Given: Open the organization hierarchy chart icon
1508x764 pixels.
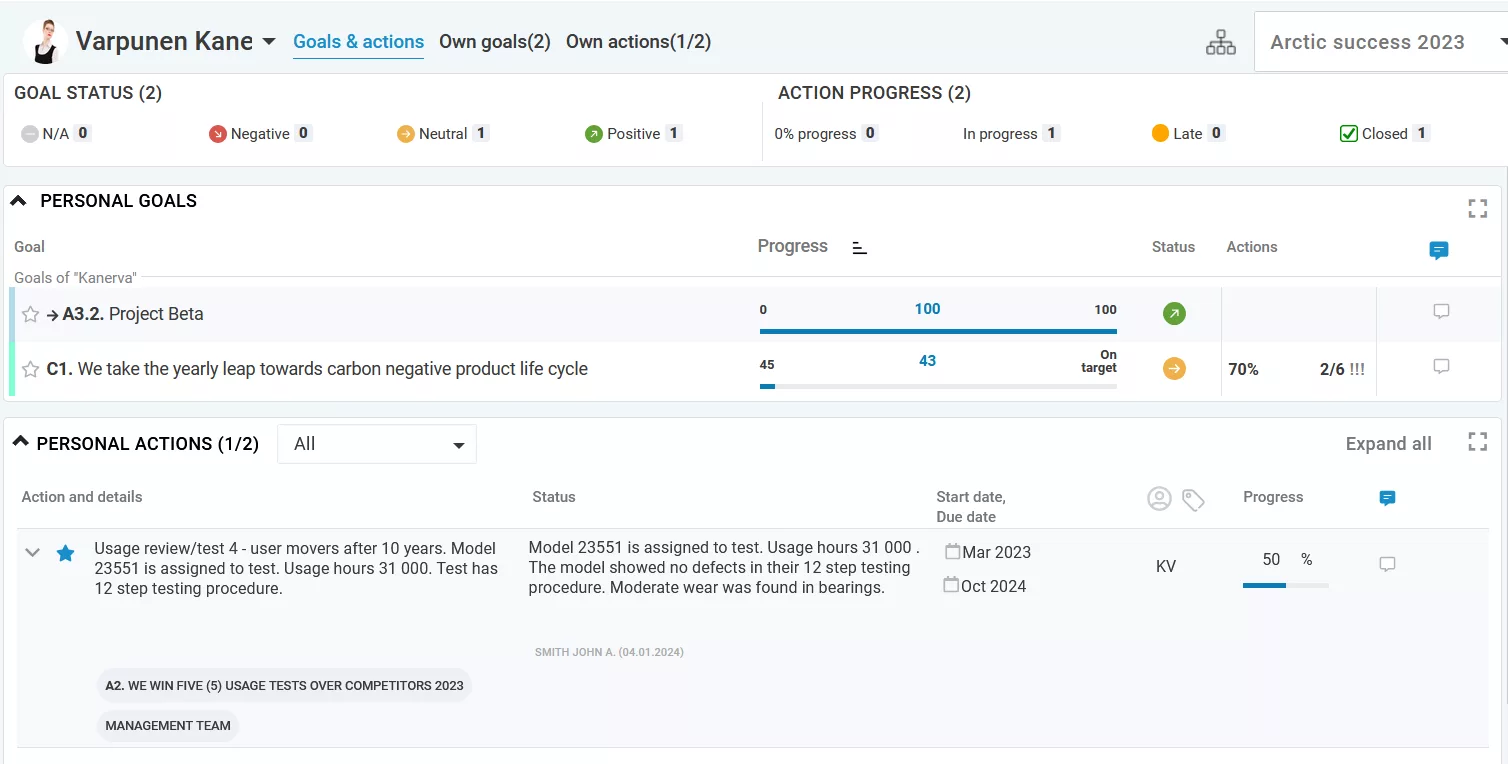Looking at the screenshot, I should (x=1220, y=42).
